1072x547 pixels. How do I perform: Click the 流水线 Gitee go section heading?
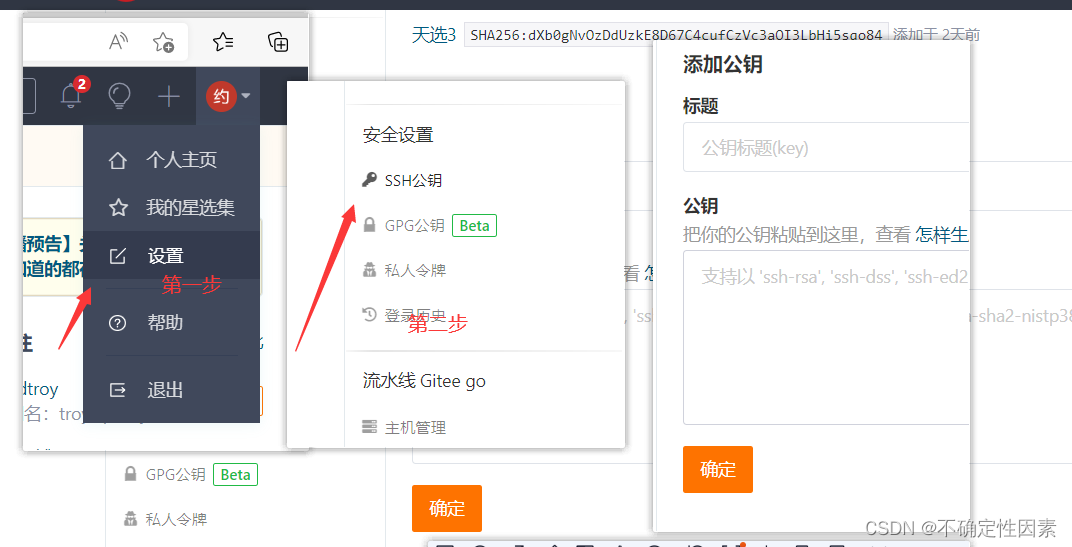click(x=424, y=381)
